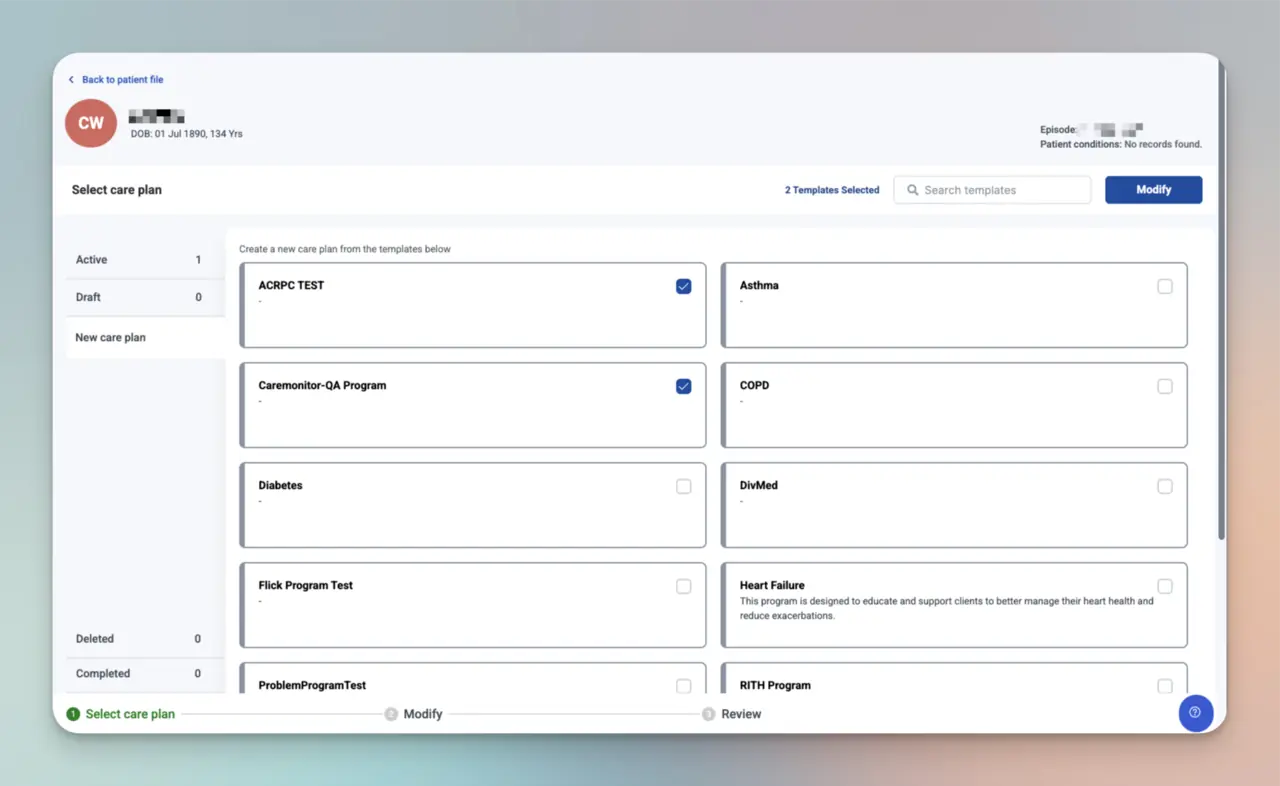Screen dimensions: 1280x786
Task: Click the Caremonitor-QA Program card title
Action: (322, 385)
